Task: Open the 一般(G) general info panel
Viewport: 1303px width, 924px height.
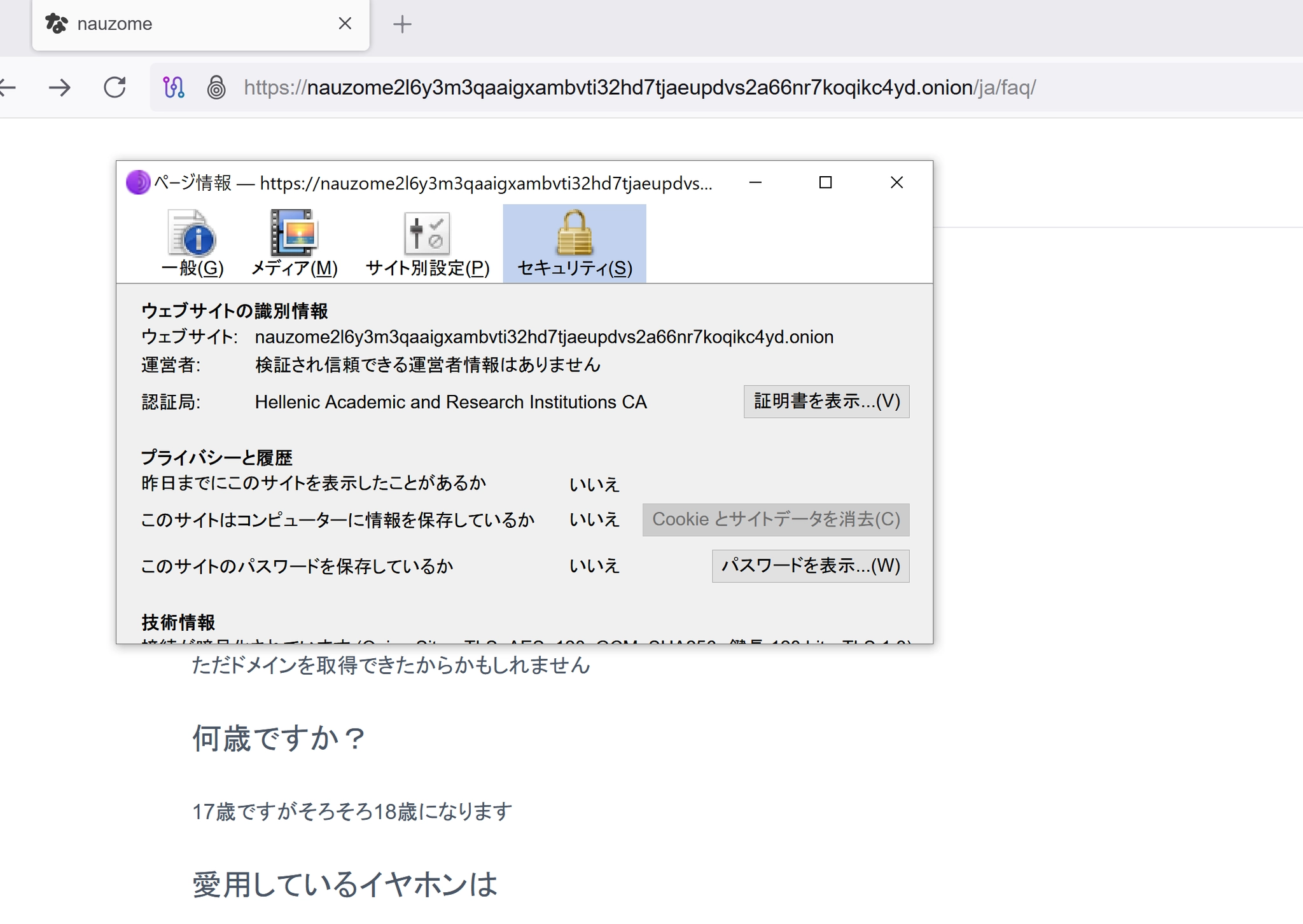Action: [192, 244]
